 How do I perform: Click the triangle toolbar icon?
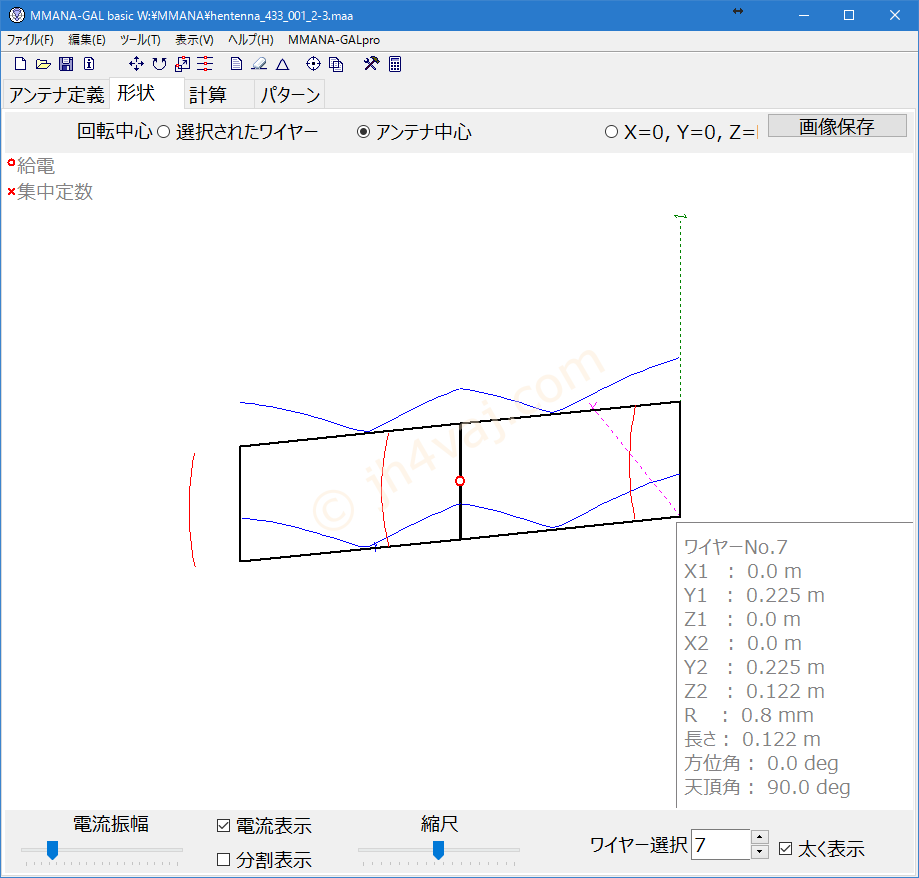point(282,64)
